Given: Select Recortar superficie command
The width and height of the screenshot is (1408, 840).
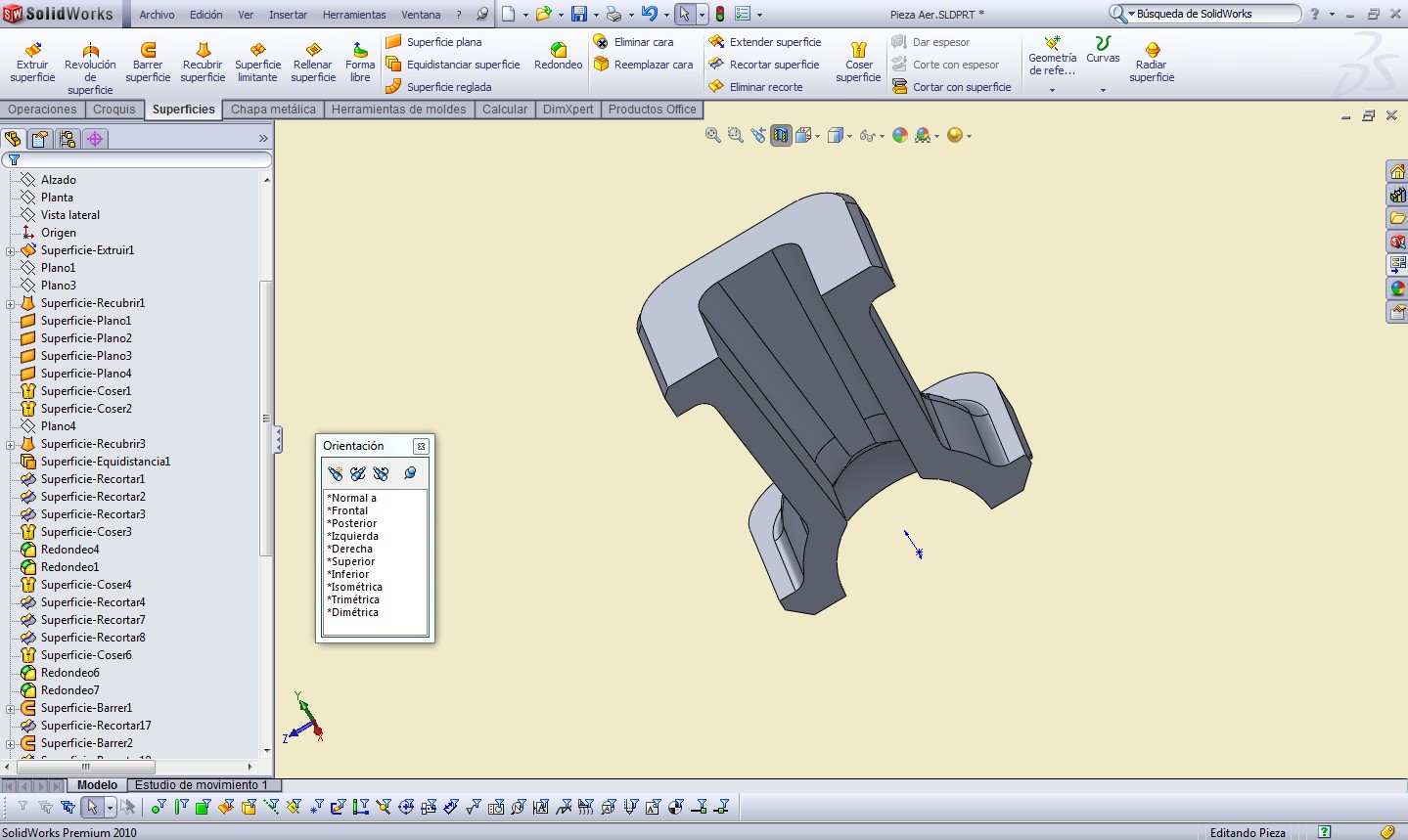Looking at the screenshot, I should [x=764, y=65].
